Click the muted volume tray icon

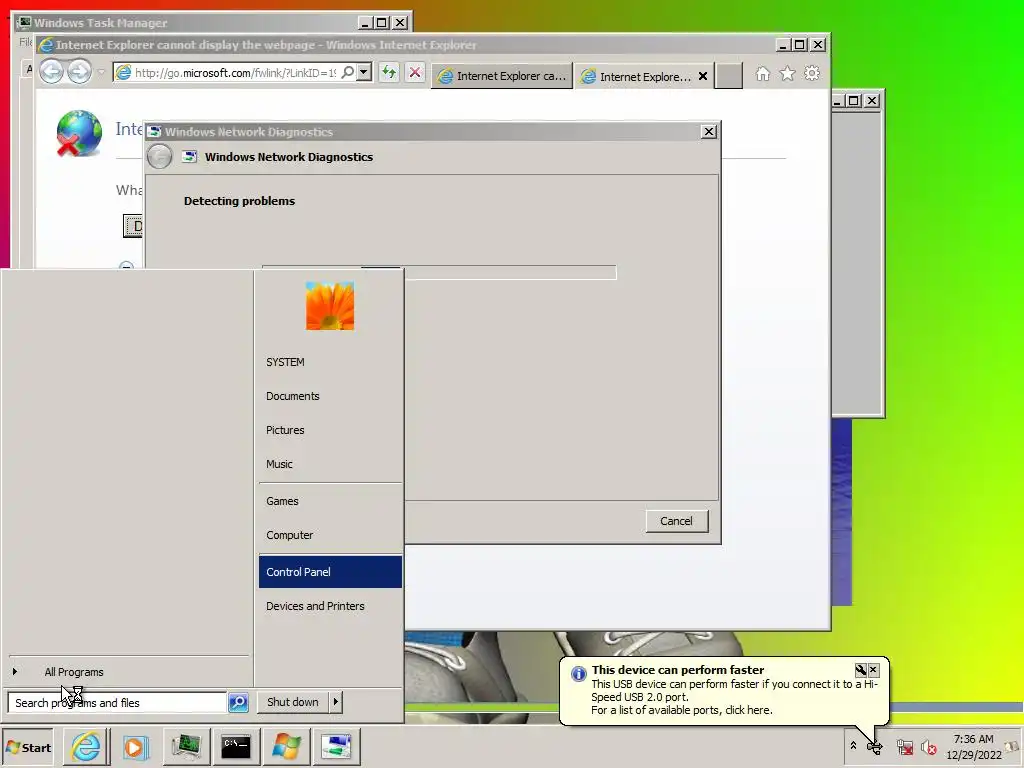[x=928, y=747]
